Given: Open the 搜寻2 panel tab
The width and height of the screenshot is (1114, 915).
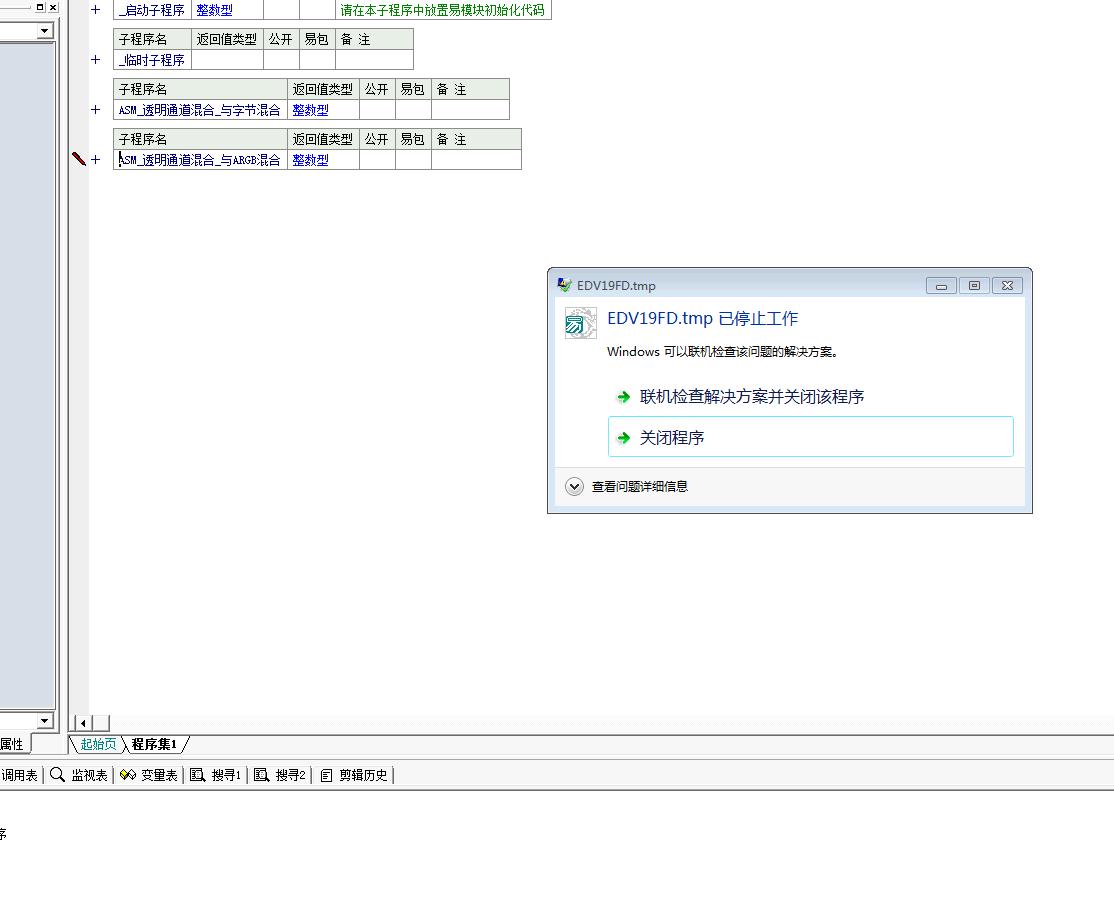Looking at the screenshot, I should click(x=280, y=775).
